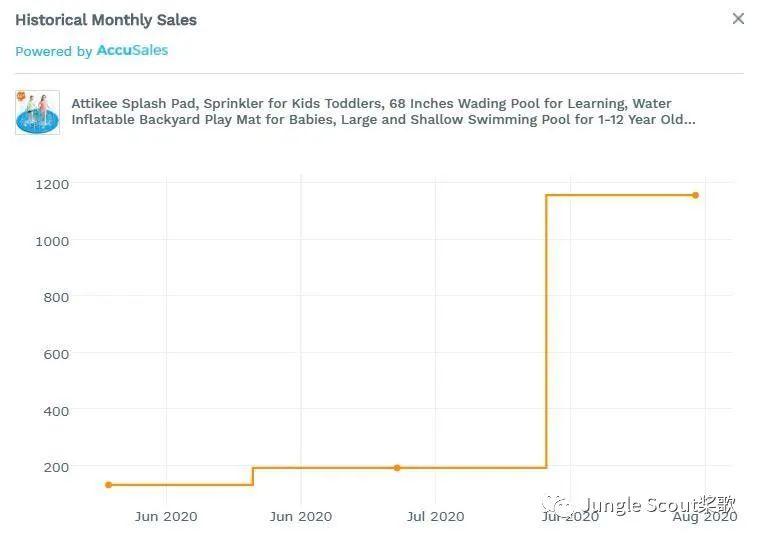Select the data point at about 190 sales

click(x=397, y=468)
